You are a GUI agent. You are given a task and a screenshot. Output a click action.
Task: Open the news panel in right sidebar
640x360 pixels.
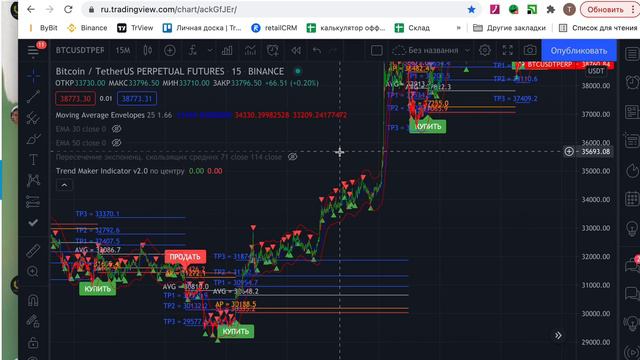pos(632,111)
